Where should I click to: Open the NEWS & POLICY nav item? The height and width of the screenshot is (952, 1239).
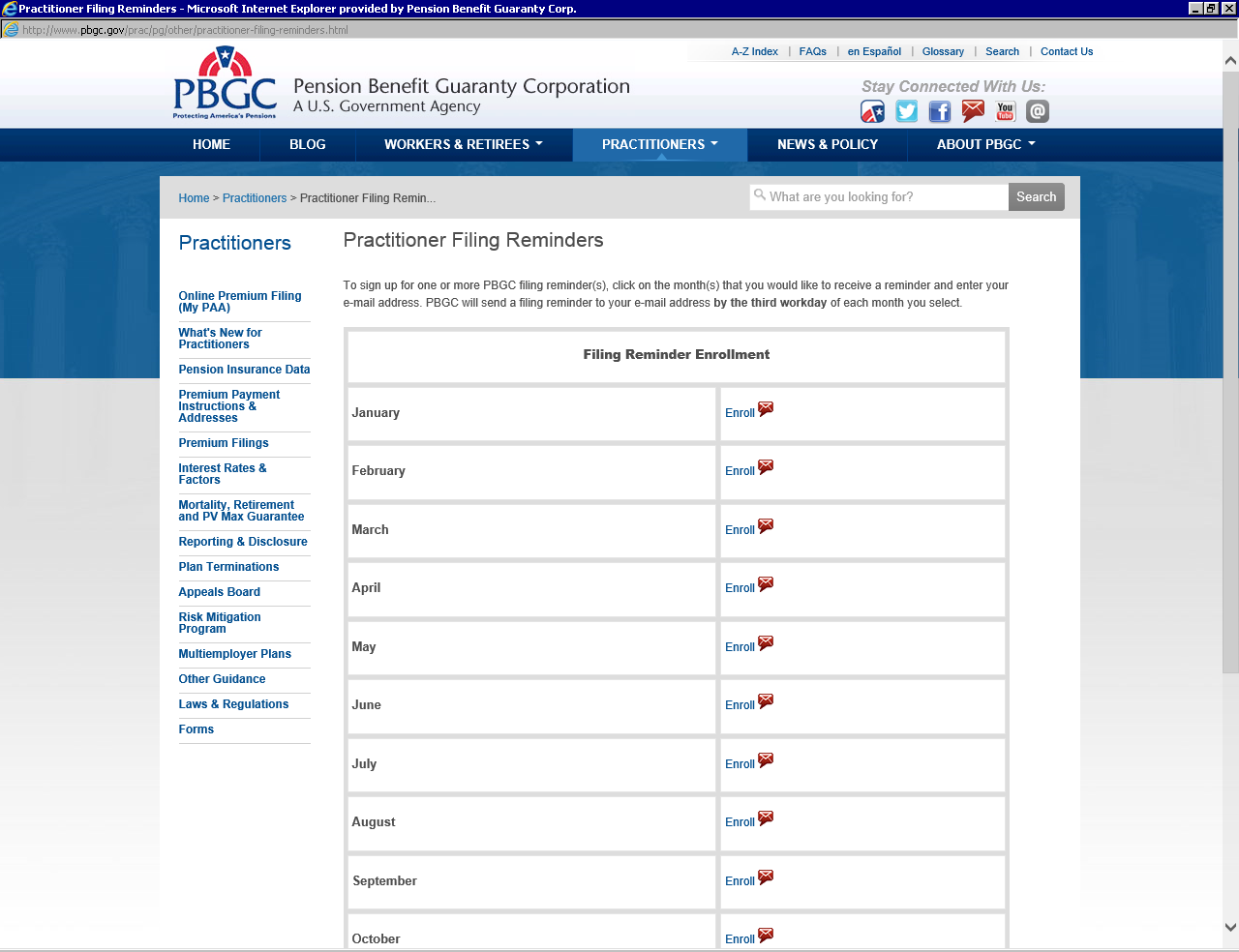(x=828, y=144)
